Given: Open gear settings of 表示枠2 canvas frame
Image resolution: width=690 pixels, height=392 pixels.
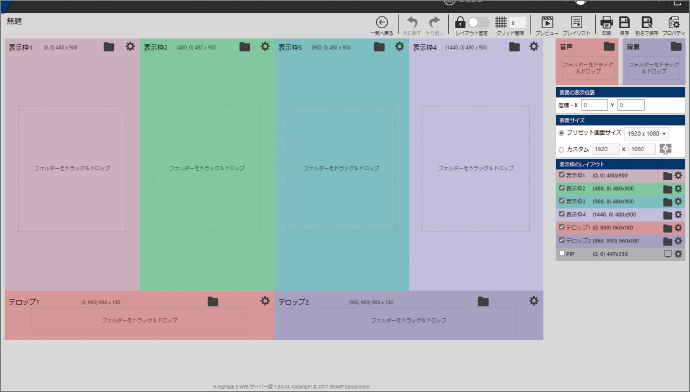Looking at the screenshot, I should [x=265, y=46].
